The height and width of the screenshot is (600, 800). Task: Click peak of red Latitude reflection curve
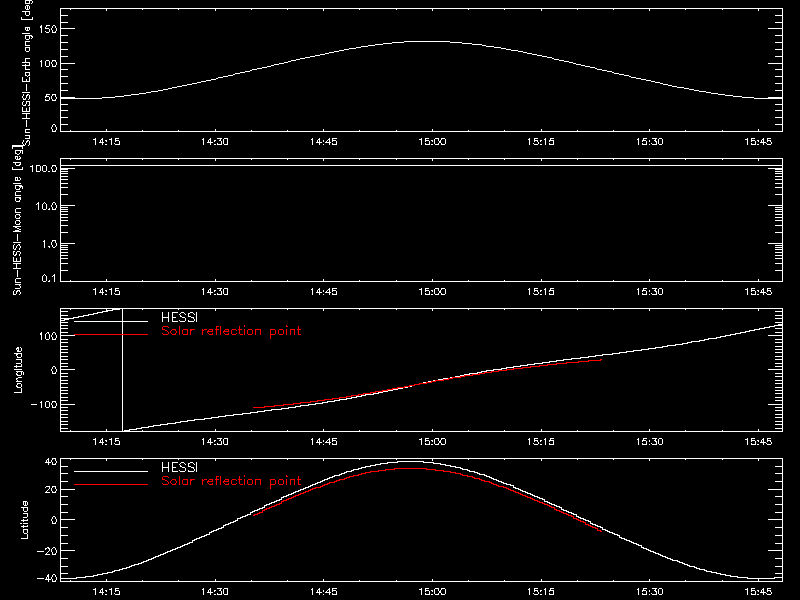411,468
